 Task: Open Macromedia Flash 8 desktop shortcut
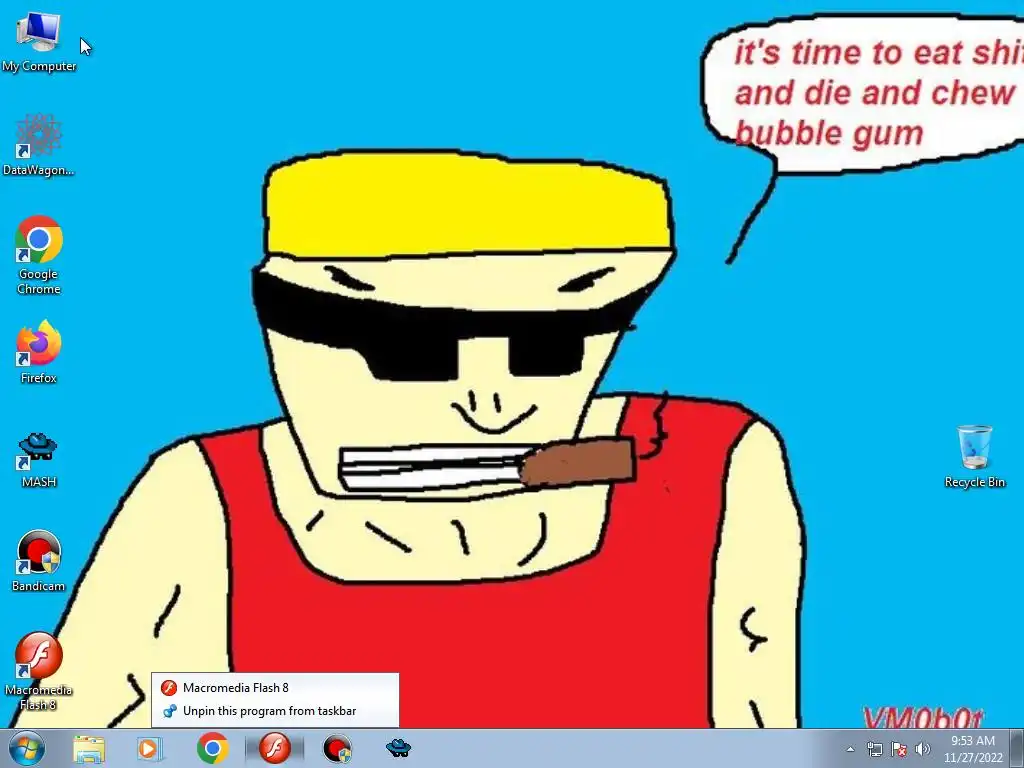[39, 671]
